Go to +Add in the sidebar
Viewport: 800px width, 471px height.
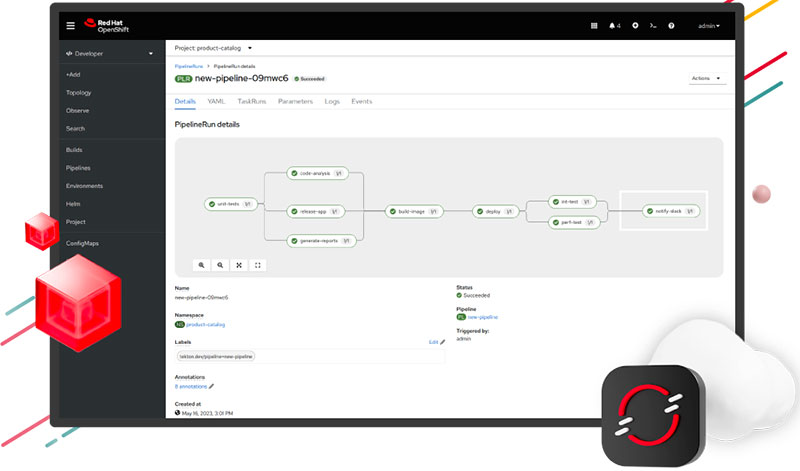[73, 75]
